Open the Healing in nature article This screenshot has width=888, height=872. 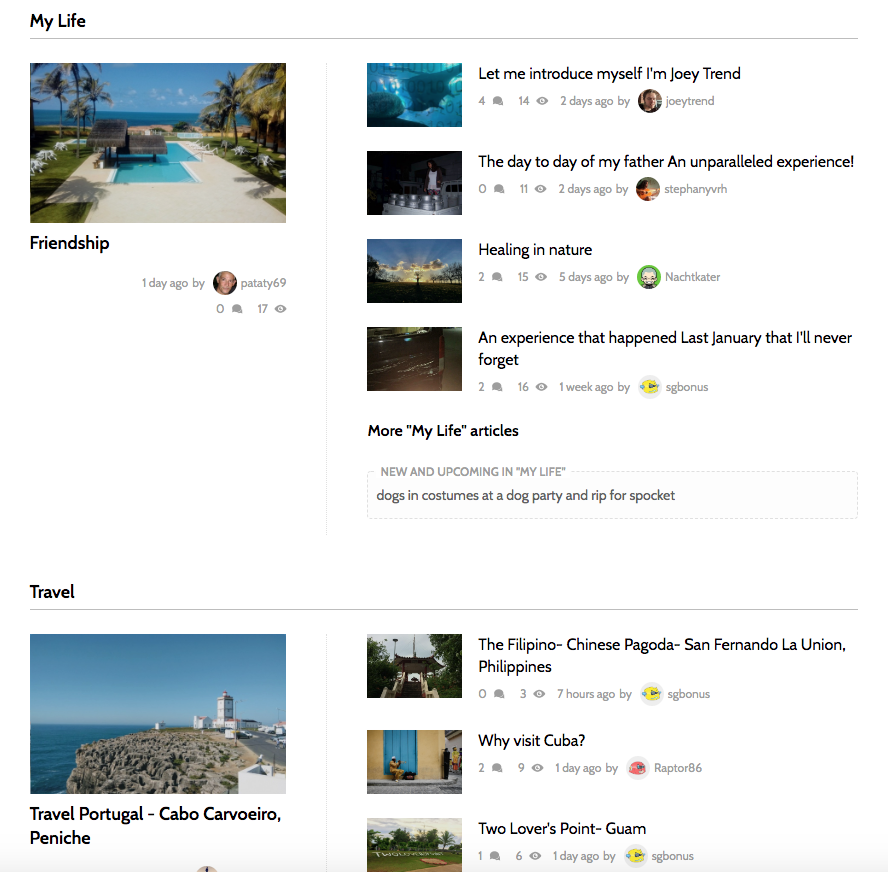[535, 250]
